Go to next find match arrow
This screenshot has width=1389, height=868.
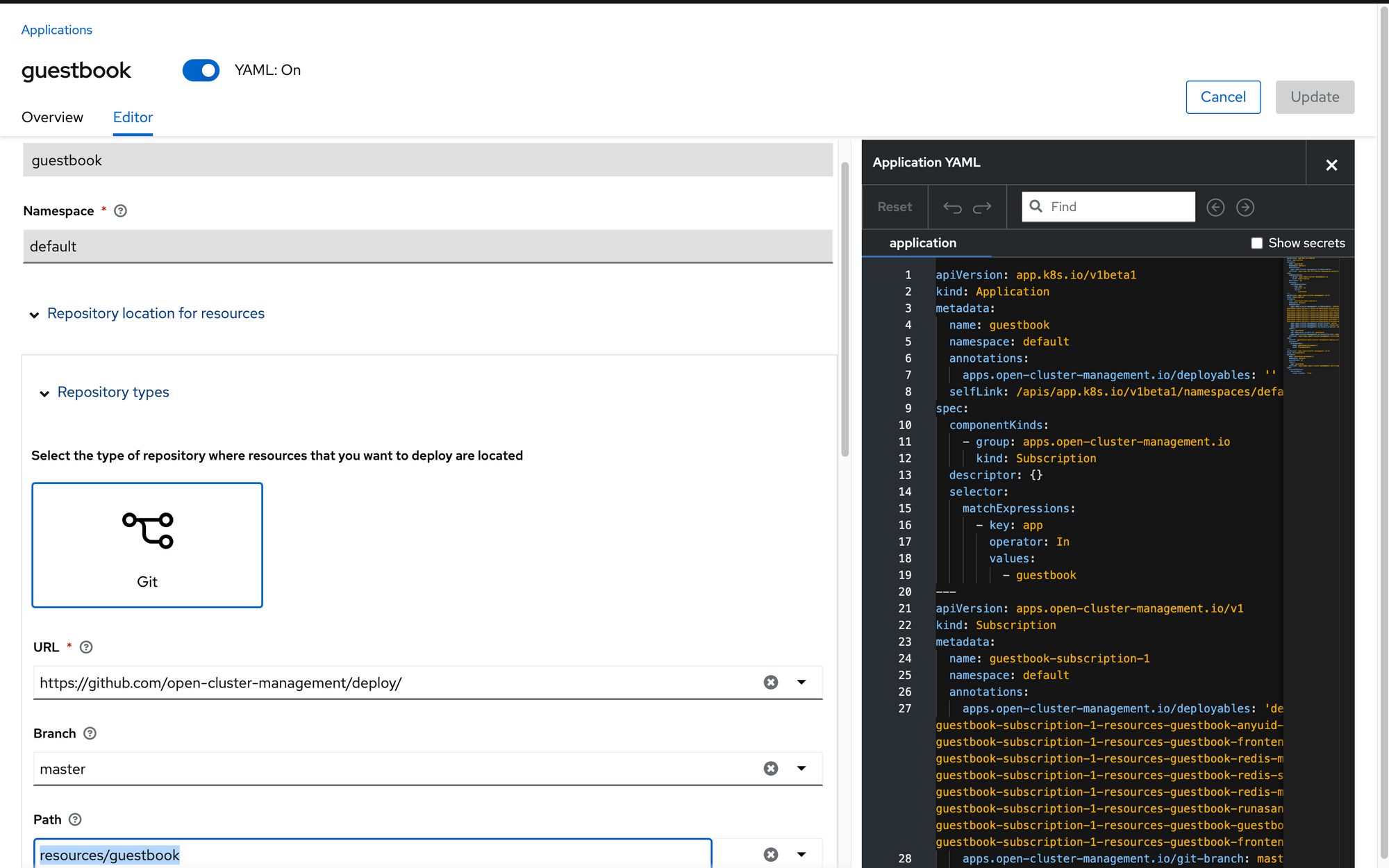[x=1245, y=207]
